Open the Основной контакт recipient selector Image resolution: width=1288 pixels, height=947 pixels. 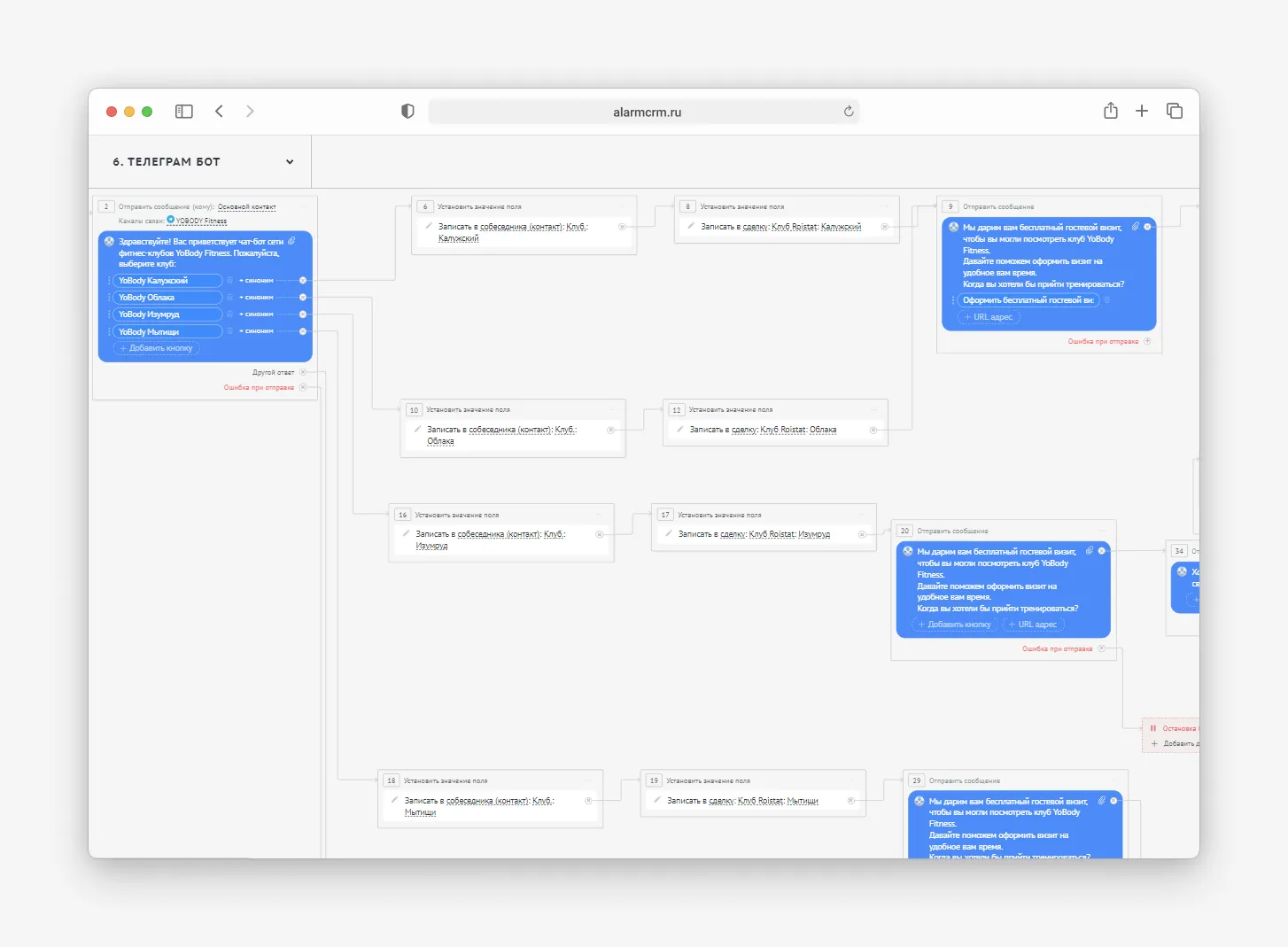(246, 207)
